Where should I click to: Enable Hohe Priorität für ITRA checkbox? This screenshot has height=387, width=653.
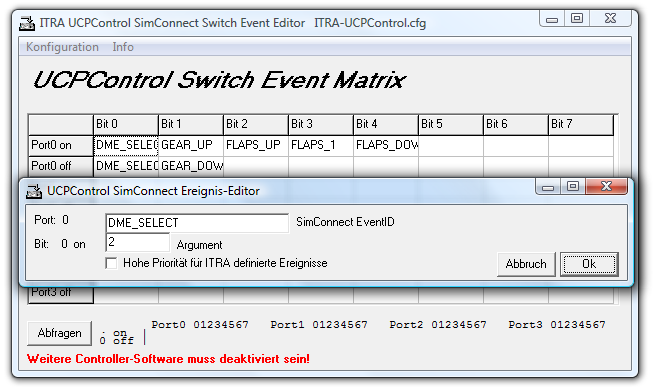point(111,263)
